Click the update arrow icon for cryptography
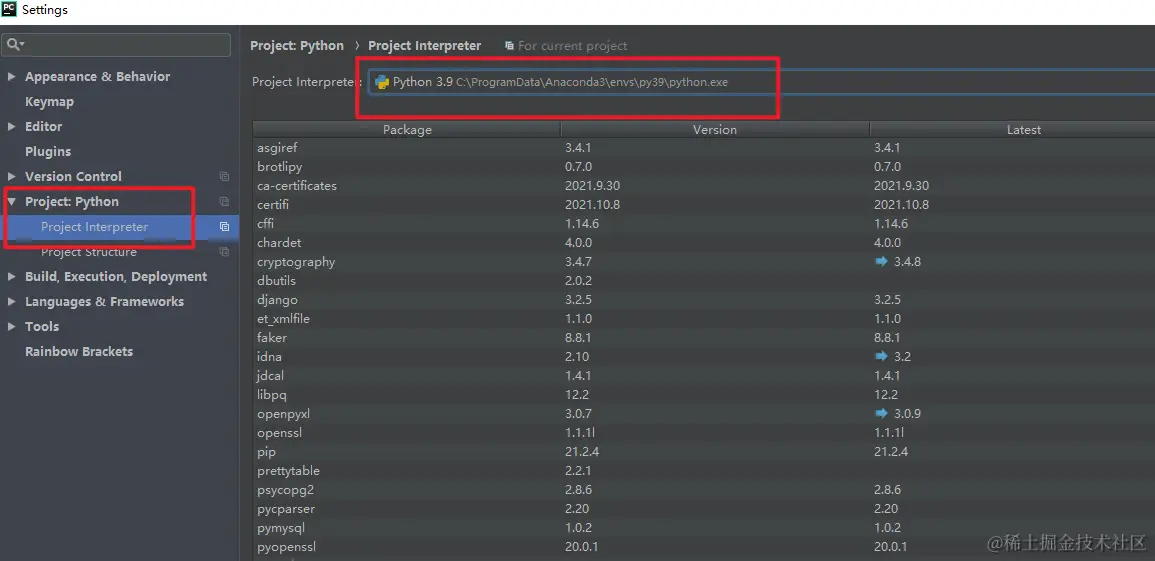Image resolution: width=1155 pixels, height=561 pixels. [881, 261]
